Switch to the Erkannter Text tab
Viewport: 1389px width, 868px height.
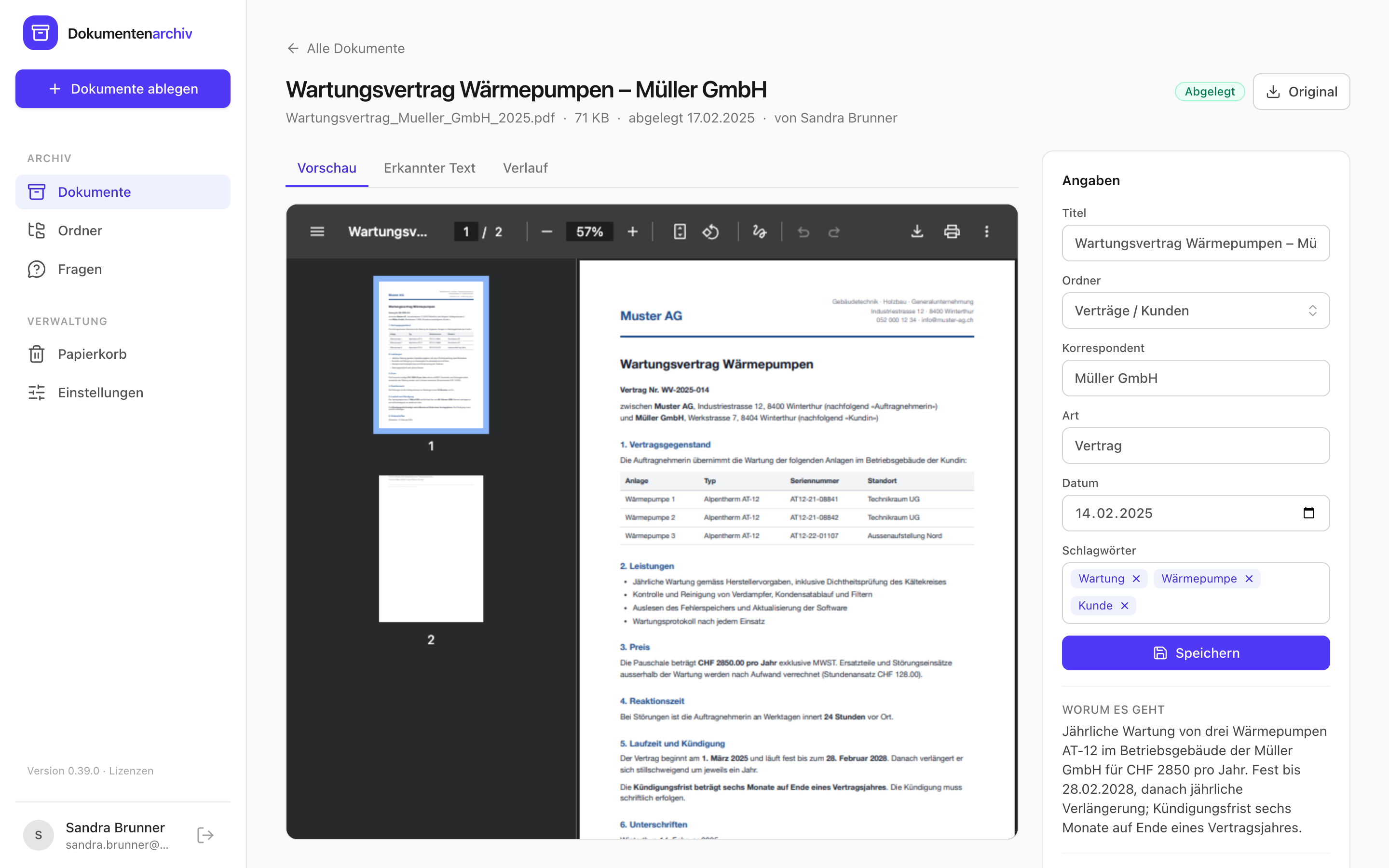(x=429, y=168)
